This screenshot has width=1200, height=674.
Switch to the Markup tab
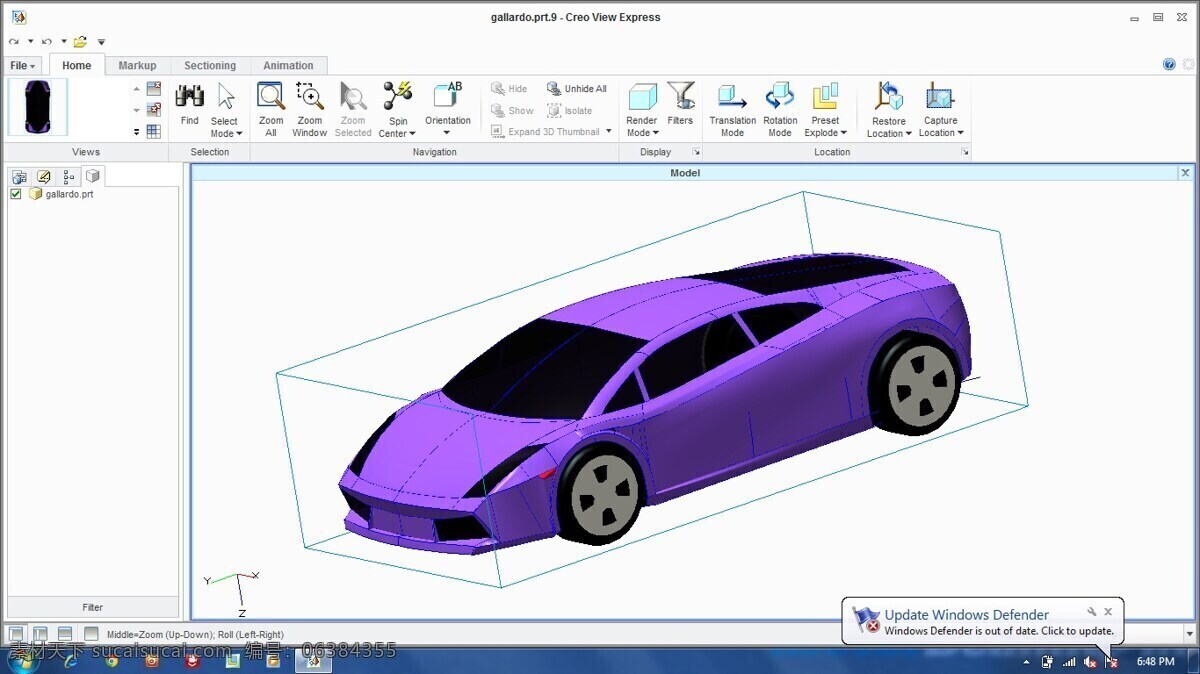coord(137,65)
